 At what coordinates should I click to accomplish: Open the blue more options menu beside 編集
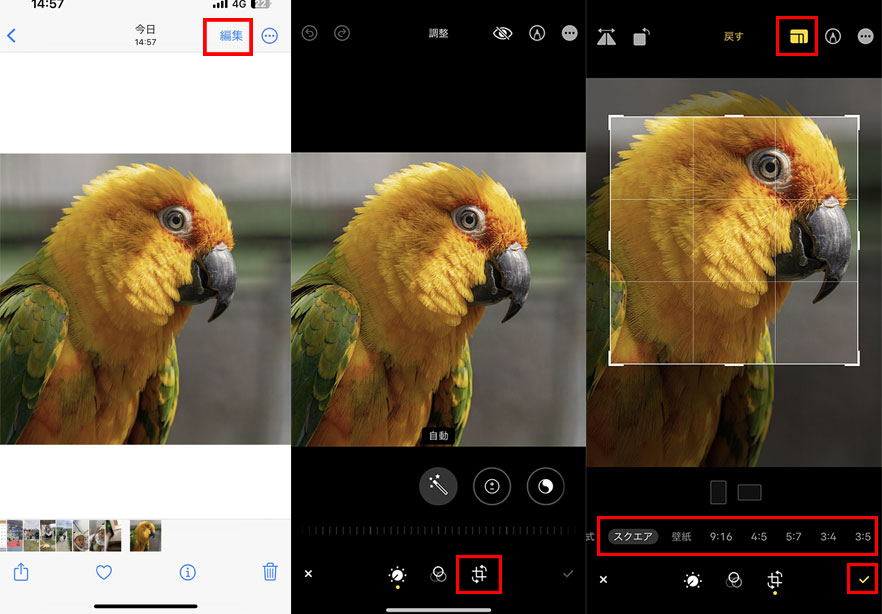point(270,36)
